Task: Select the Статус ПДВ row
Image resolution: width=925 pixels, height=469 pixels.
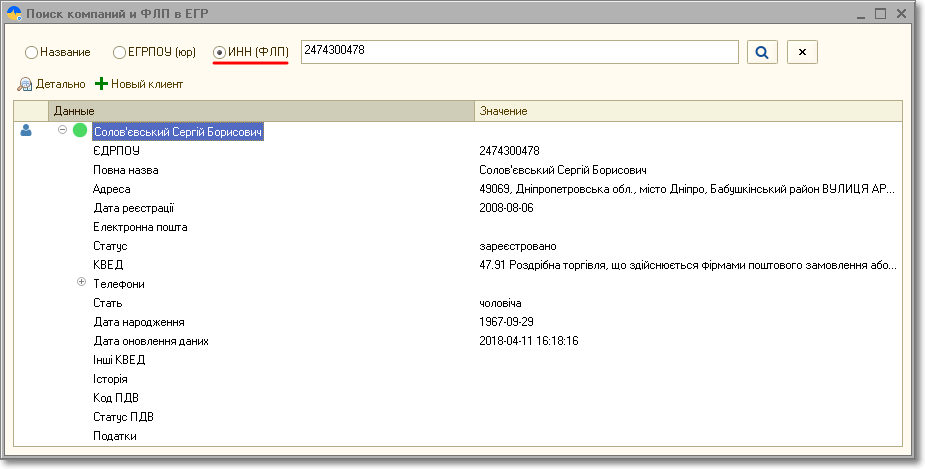Action: pos(123,417)
